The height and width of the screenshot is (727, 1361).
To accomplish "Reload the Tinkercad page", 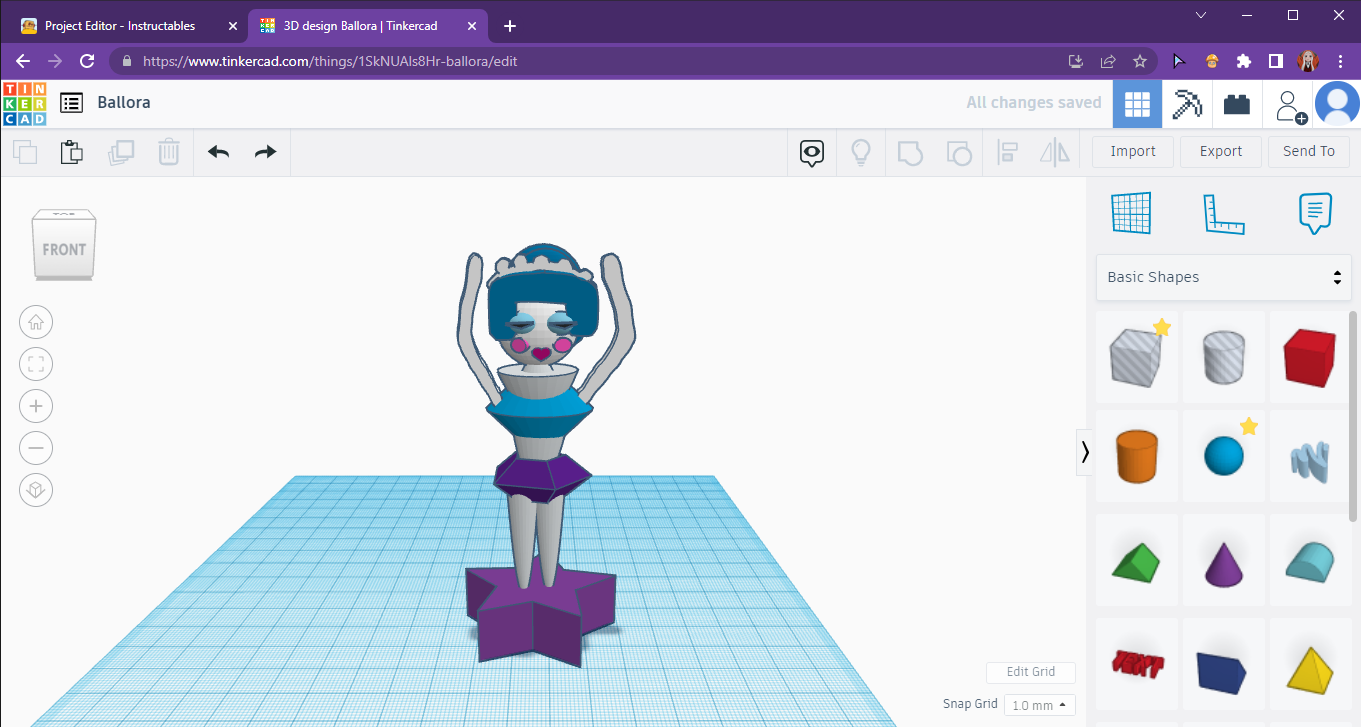I will 87,61.
